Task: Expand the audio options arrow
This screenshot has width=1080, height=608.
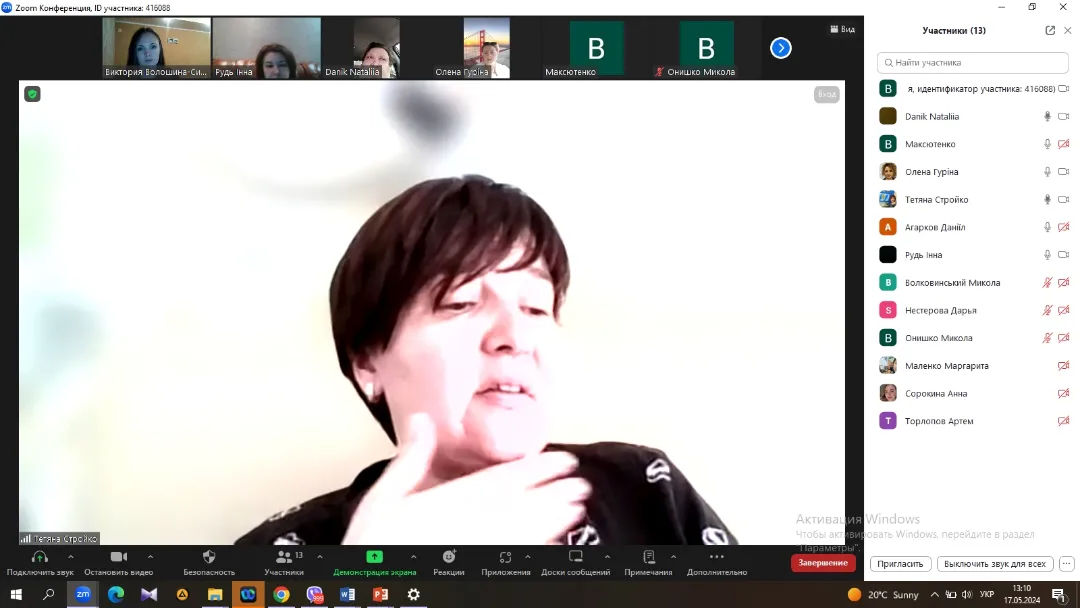Action: (70, 557)
